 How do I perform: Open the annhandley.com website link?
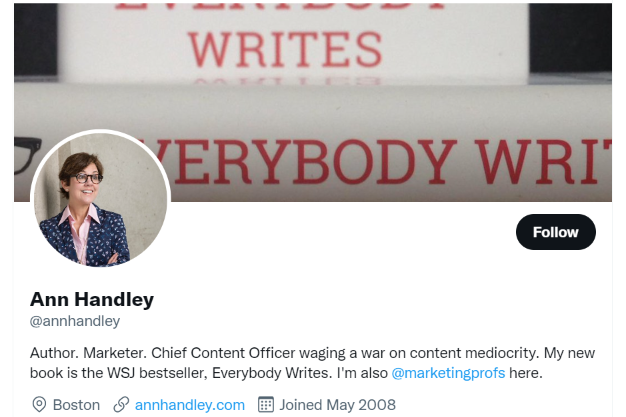(190, 405)
